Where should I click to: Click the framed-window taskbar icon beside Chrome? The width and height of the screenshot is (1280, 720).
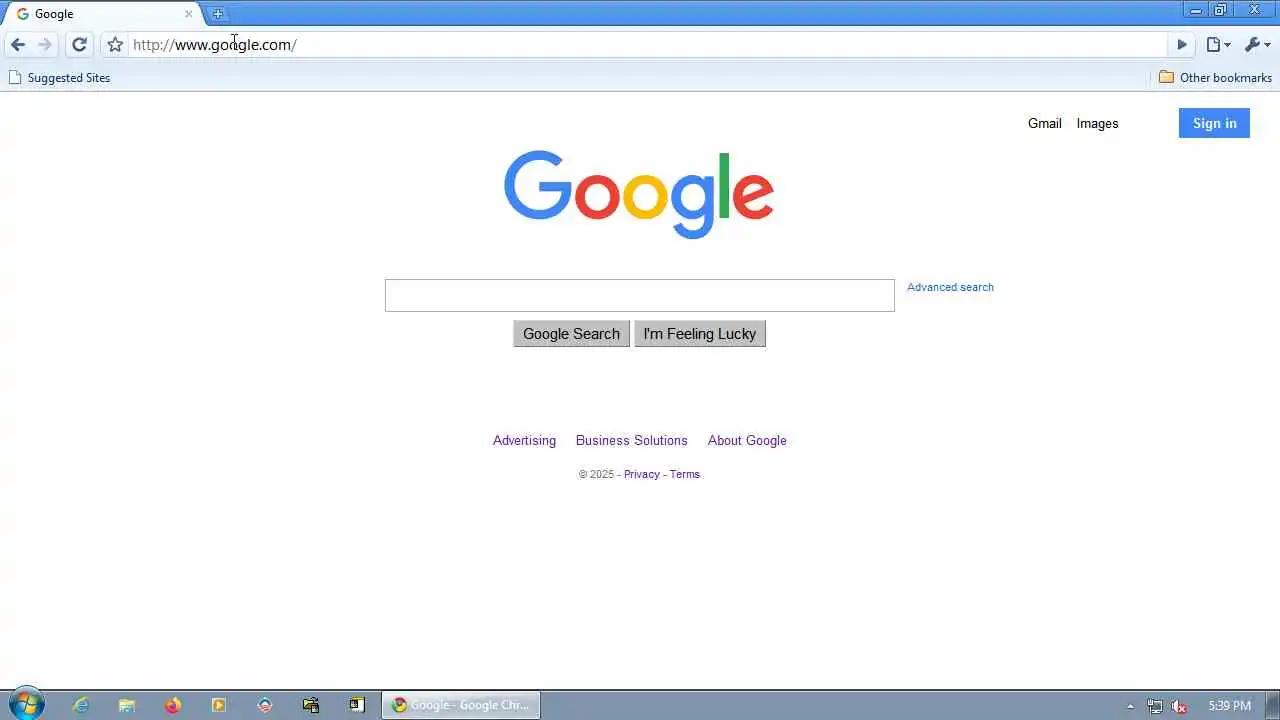[x=357, y=705]
